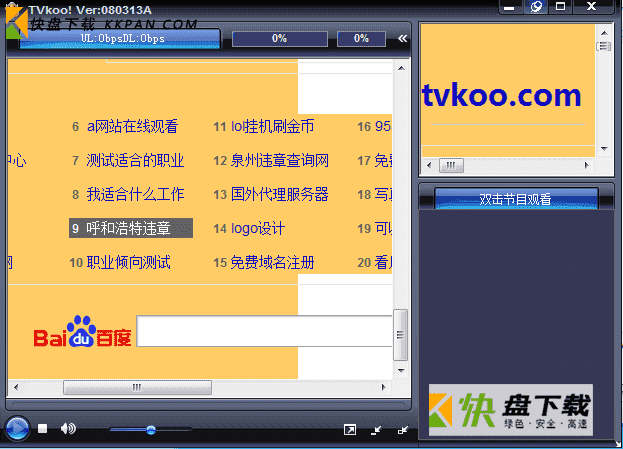Stop playback with the square stop button
The image size is (623, 449).
click(x=43, y=428)
